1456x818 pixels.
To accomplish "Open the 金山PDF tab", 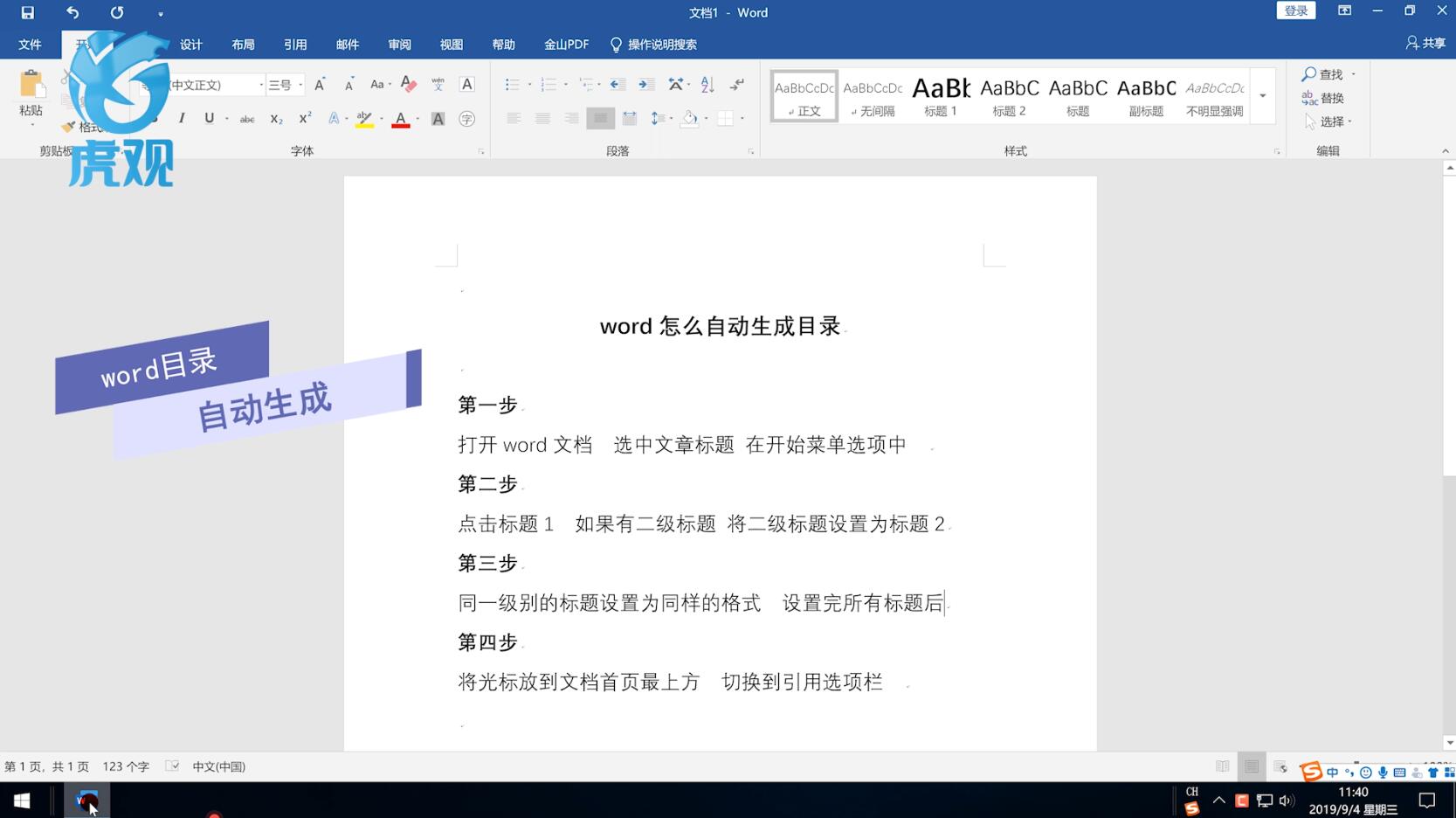I will point(566,45).
